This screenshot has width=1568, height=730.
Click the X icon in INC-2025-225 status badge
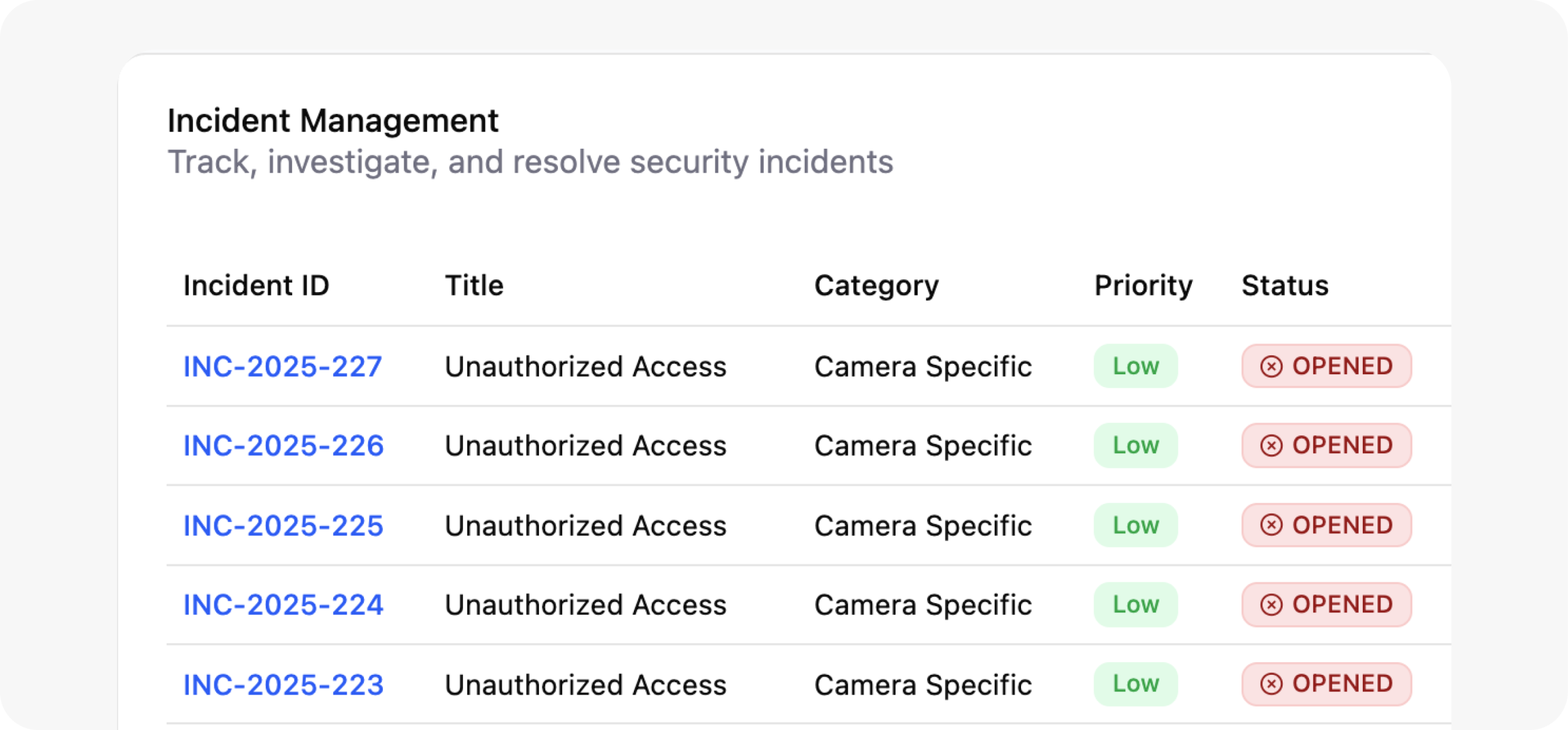click(x=1271, y=525)
